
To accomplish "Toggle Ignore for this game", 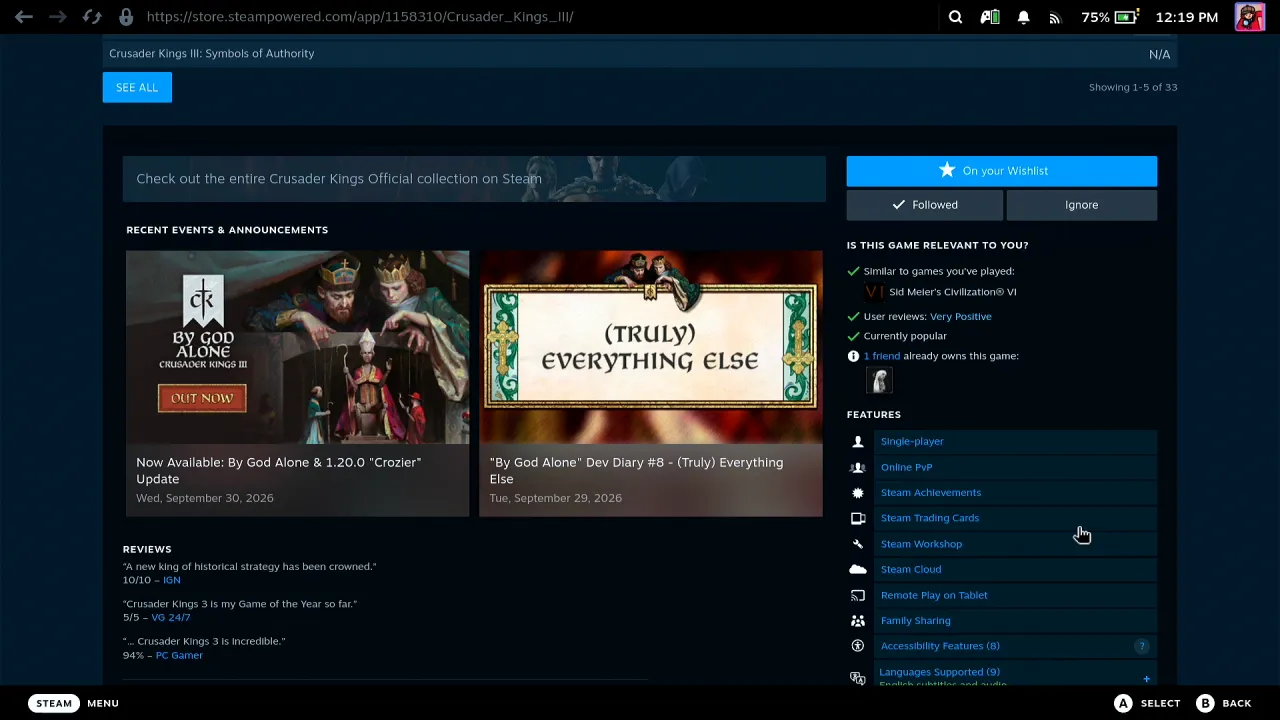I will click(x=1082, y=205).
